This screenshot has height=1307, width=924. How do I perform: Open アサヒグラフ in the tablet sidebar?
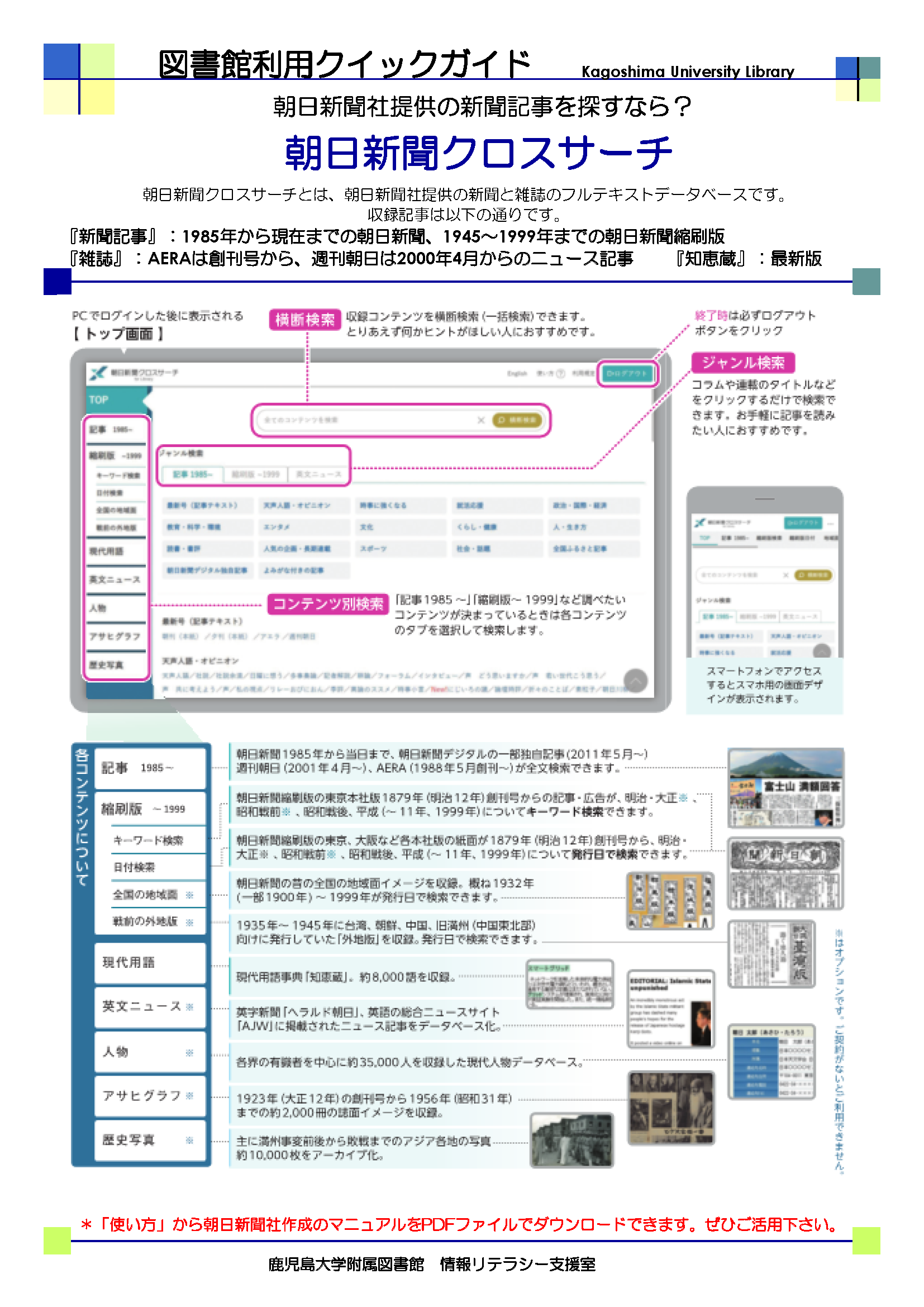point(116,636)
